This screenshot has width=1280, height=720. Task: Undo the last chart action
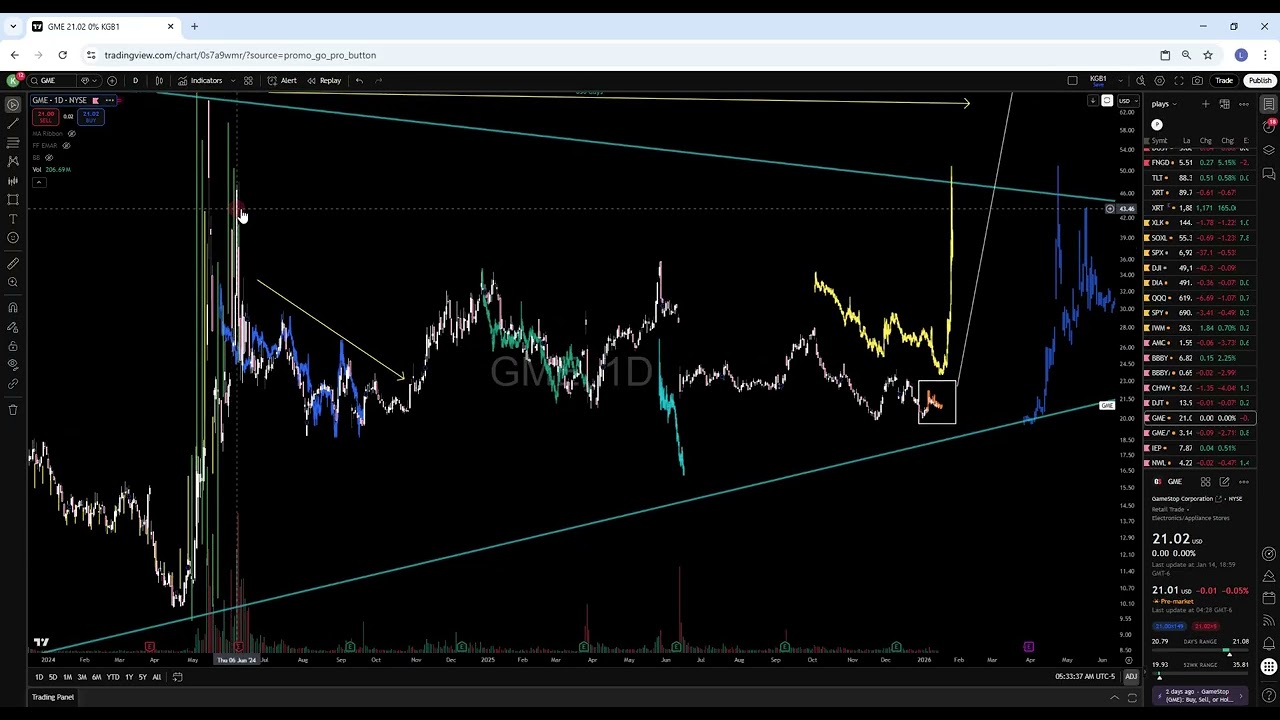coord(359,80)
